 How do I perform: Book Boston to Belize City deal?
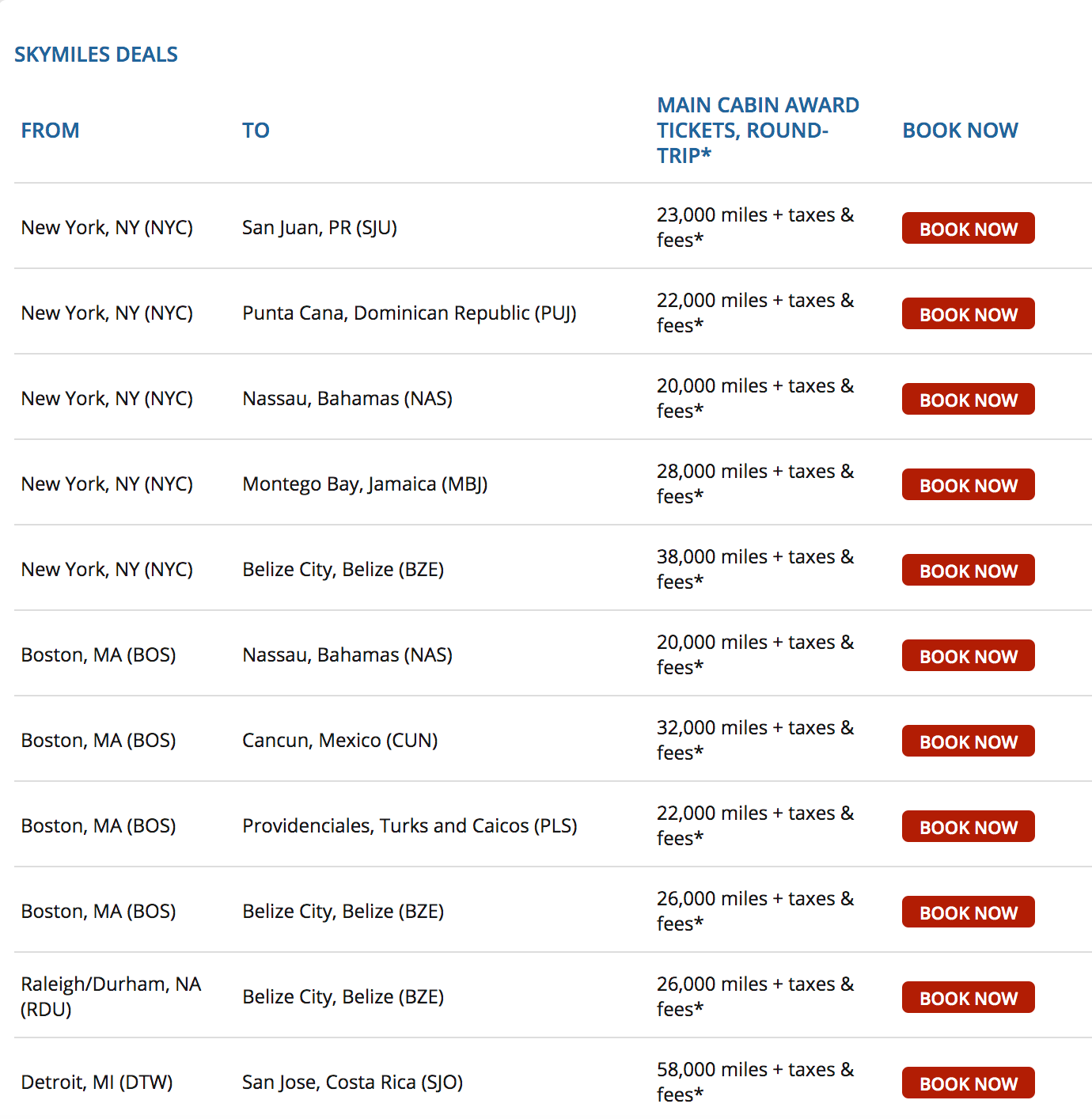point(968,912)
